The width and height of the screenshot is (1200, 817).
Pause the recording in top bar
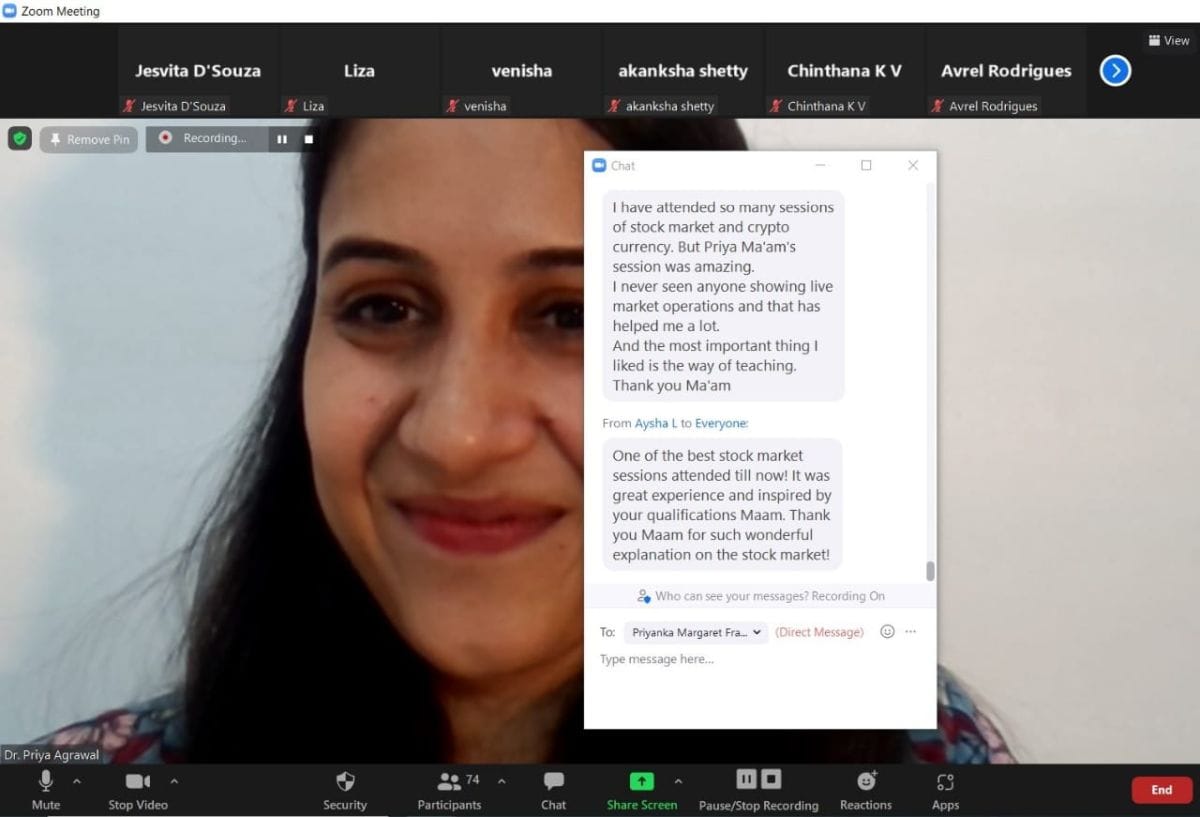[x=282, y=139]
